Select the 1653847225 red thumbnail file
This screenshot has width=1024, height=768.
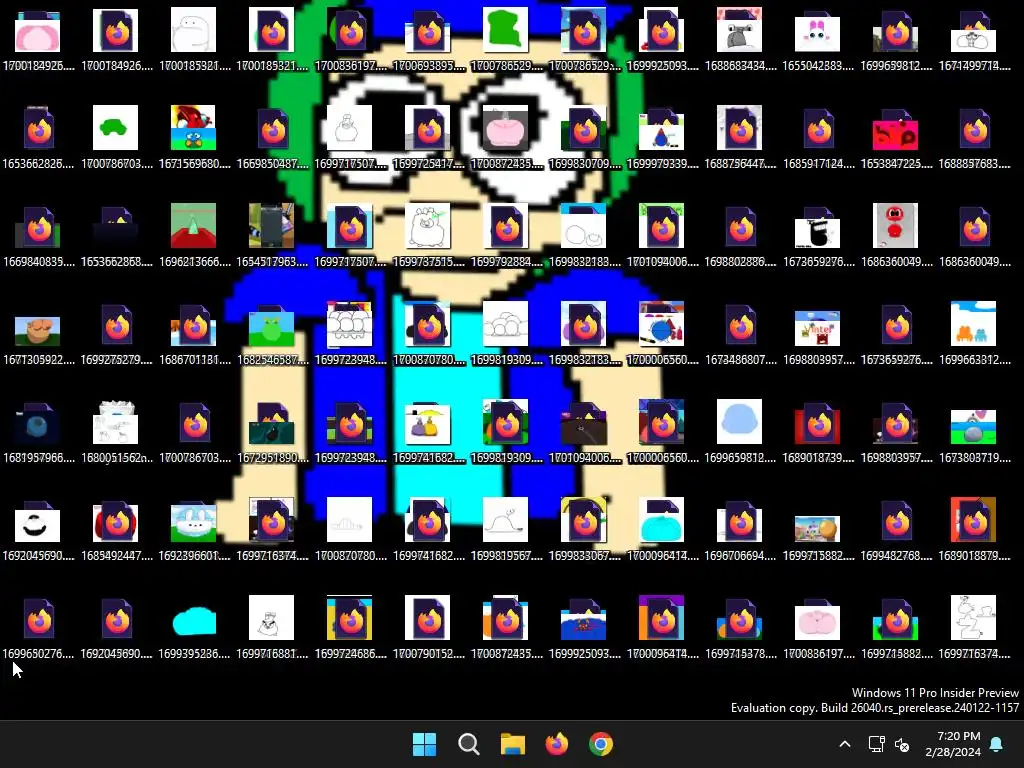(x=895, y=129)
